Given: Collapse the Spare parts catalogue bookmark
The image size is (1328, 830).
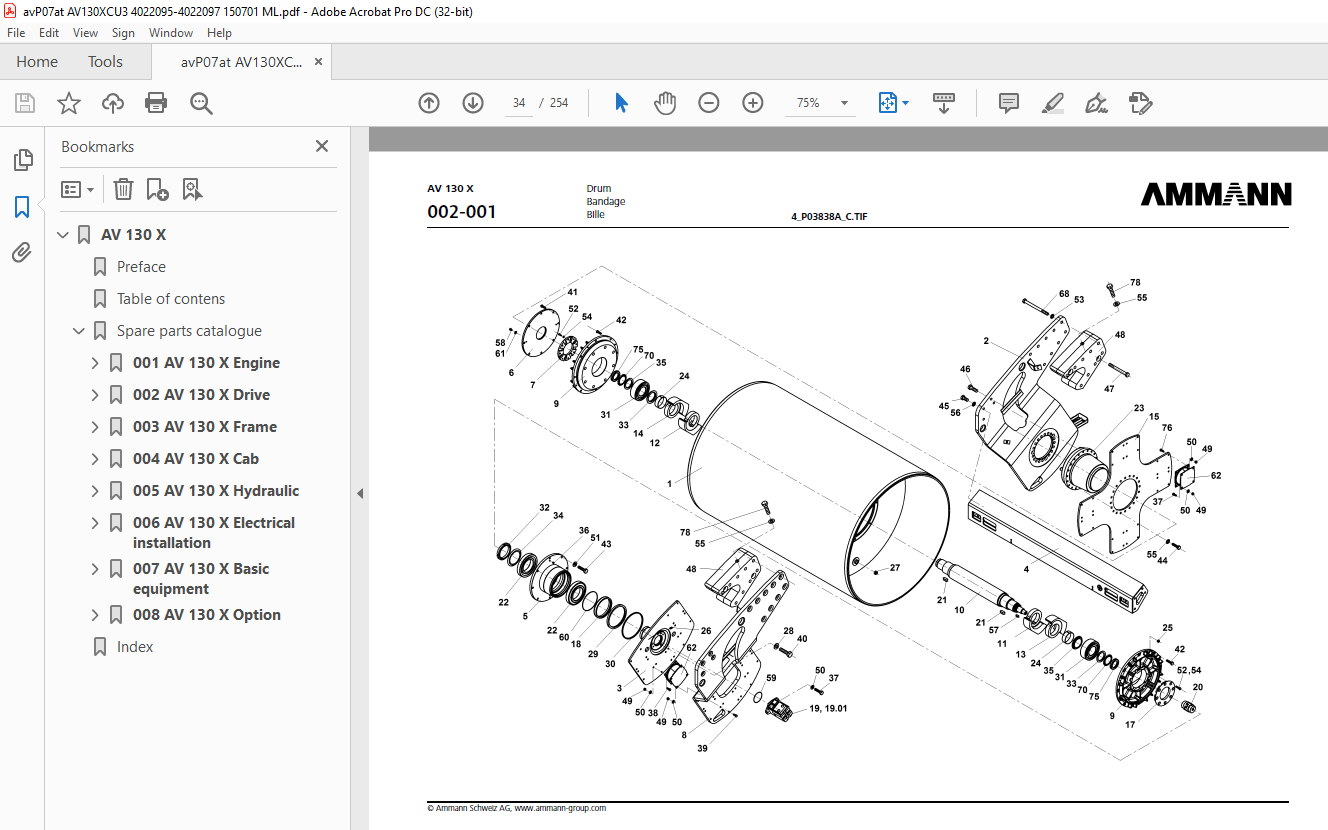Looking at the screenshot, I should click(x=79, y=331).
